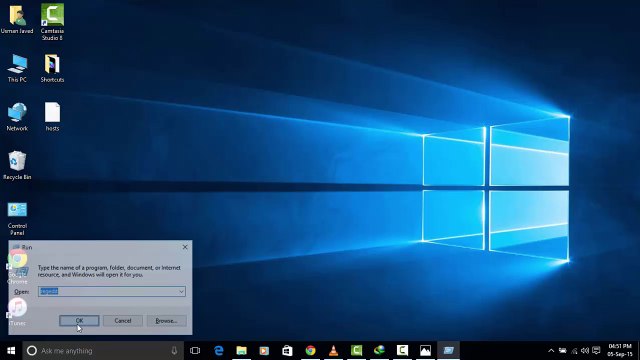Open the volume speaker tray icon

pos(585,351)
